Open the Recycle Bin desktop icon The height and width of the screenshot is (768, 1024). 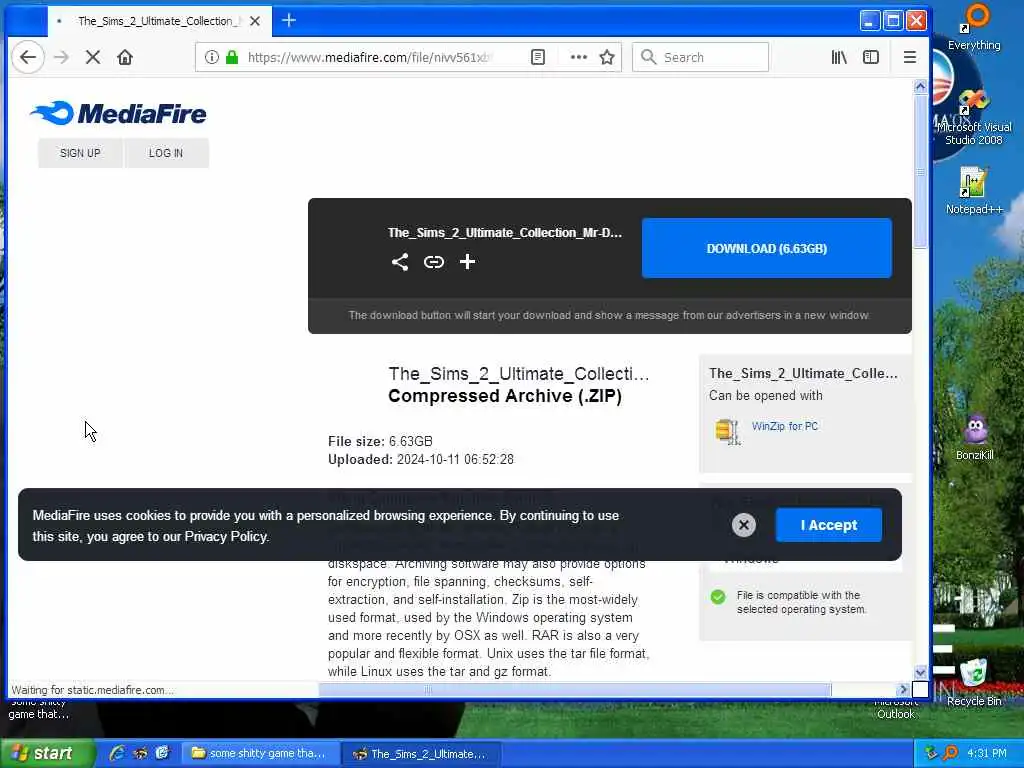click(974, 682)
